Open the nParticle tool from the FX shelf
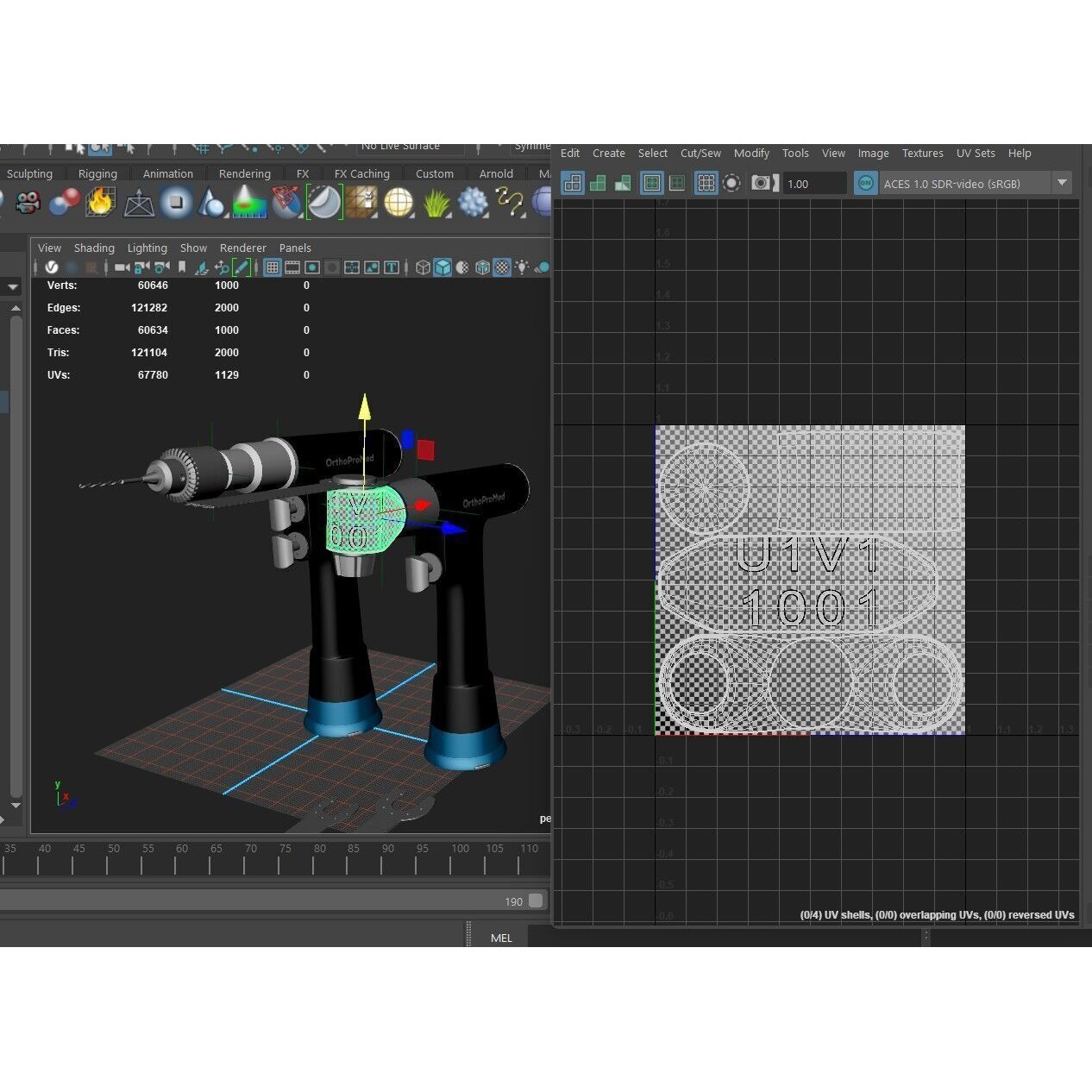The width and height of the screenshot is (1092, 1092). click(65, 202)
